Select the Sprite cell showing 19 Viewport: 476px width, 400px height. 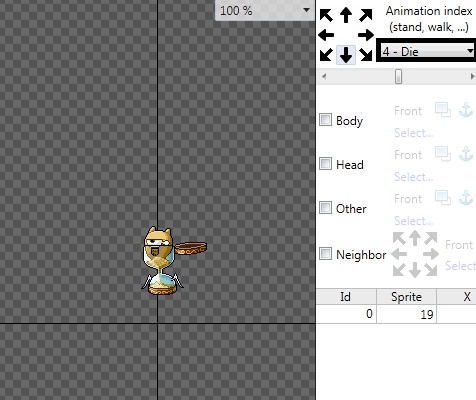coord(406,314)
